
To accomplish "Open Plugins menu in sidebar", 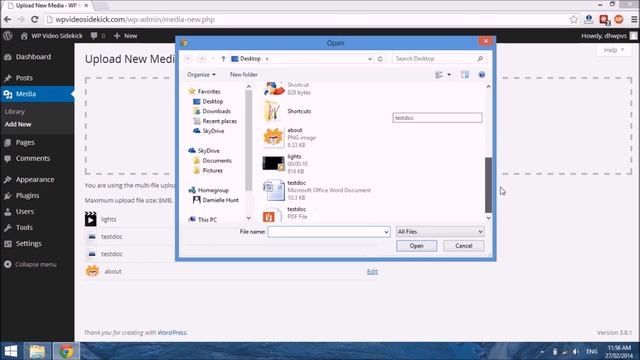I will click(27, 196).
